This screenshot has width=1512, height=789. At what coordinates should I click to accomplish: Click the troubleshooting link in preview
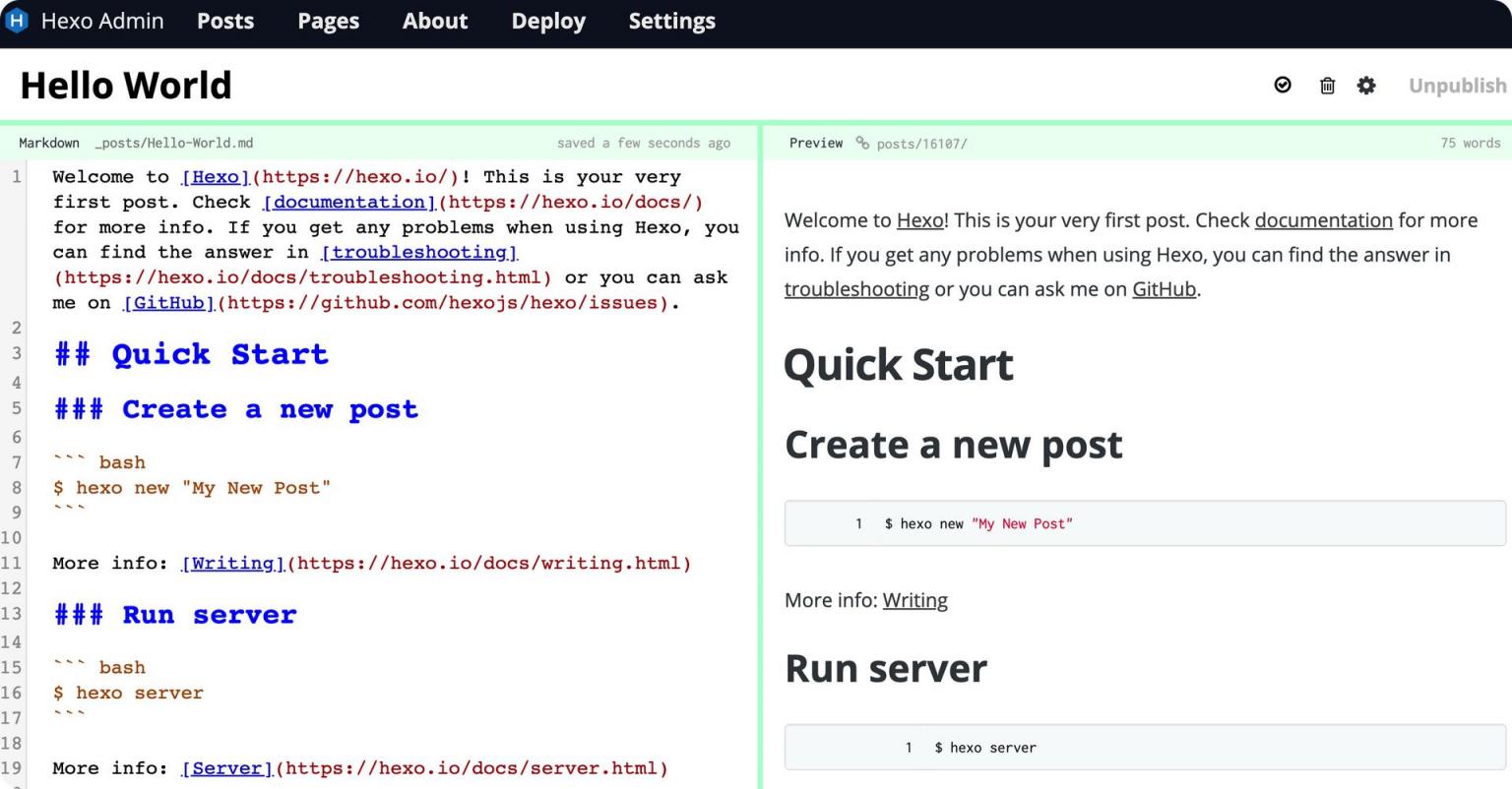(856, 289)
